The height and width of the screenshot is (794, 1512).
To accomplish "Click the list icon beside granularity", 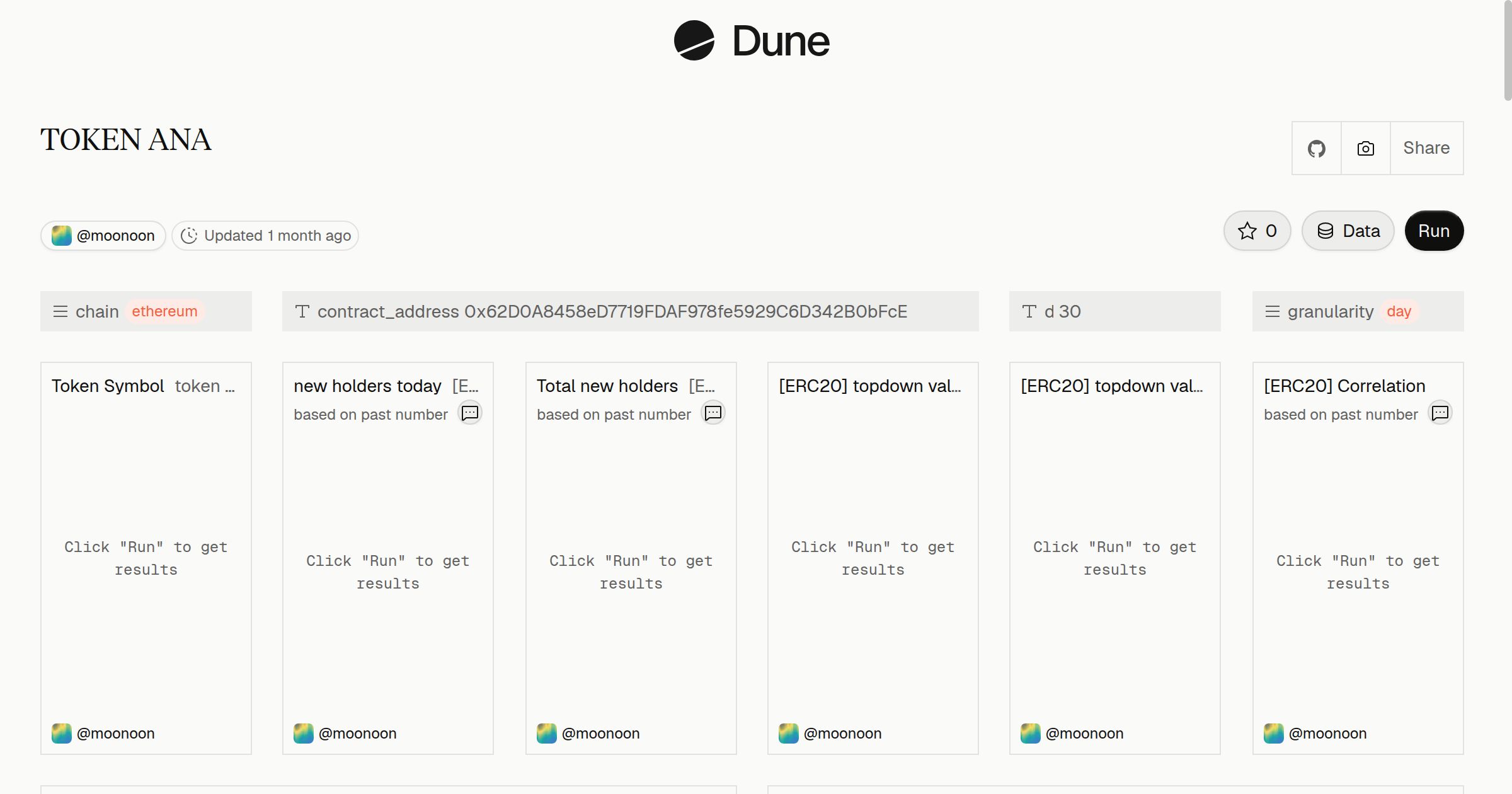I will [1273, 311].
